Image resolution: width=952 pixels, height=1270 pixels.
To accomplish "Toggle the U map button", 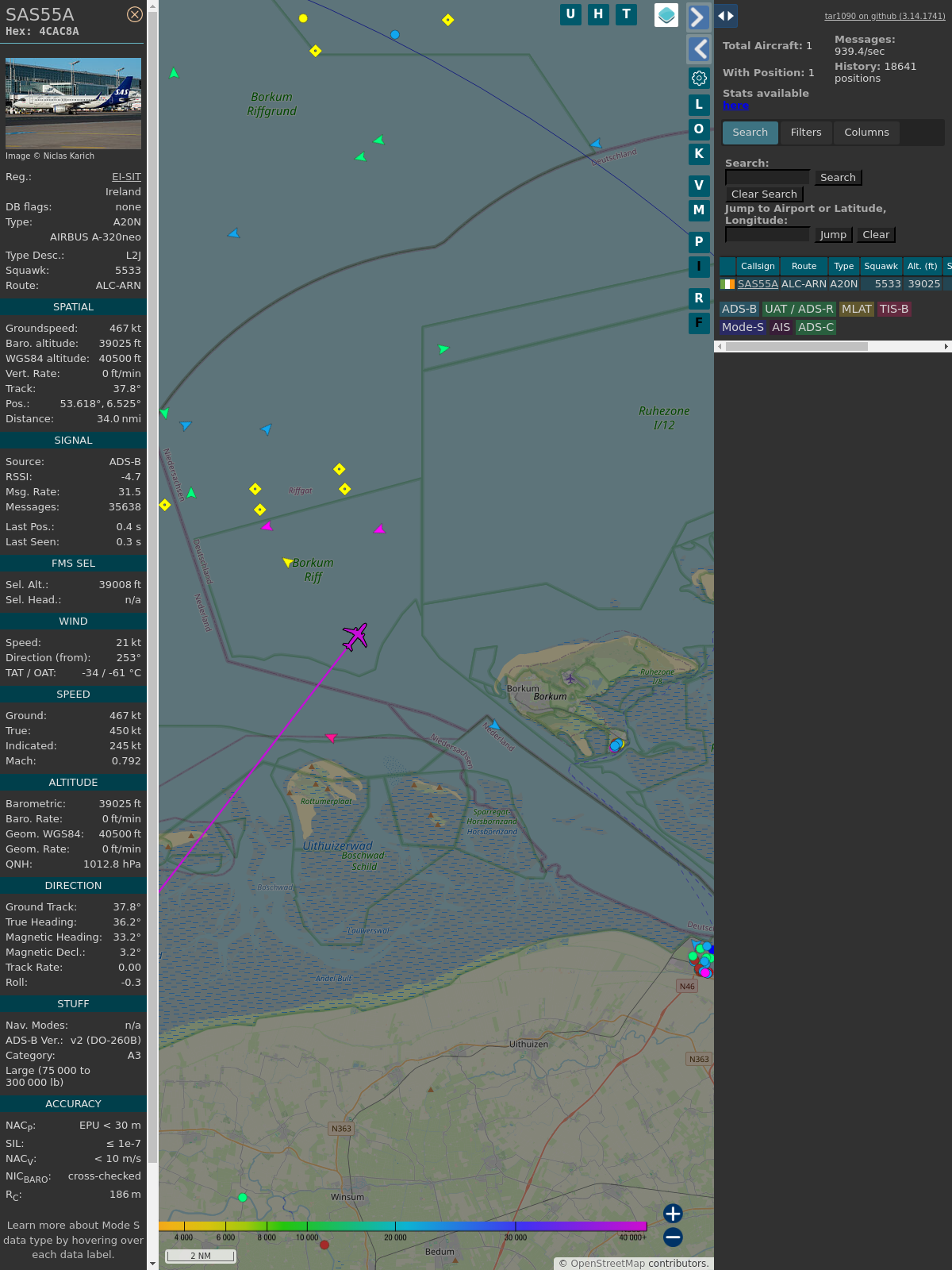I will pyautogui.click(x=570, y=14).
